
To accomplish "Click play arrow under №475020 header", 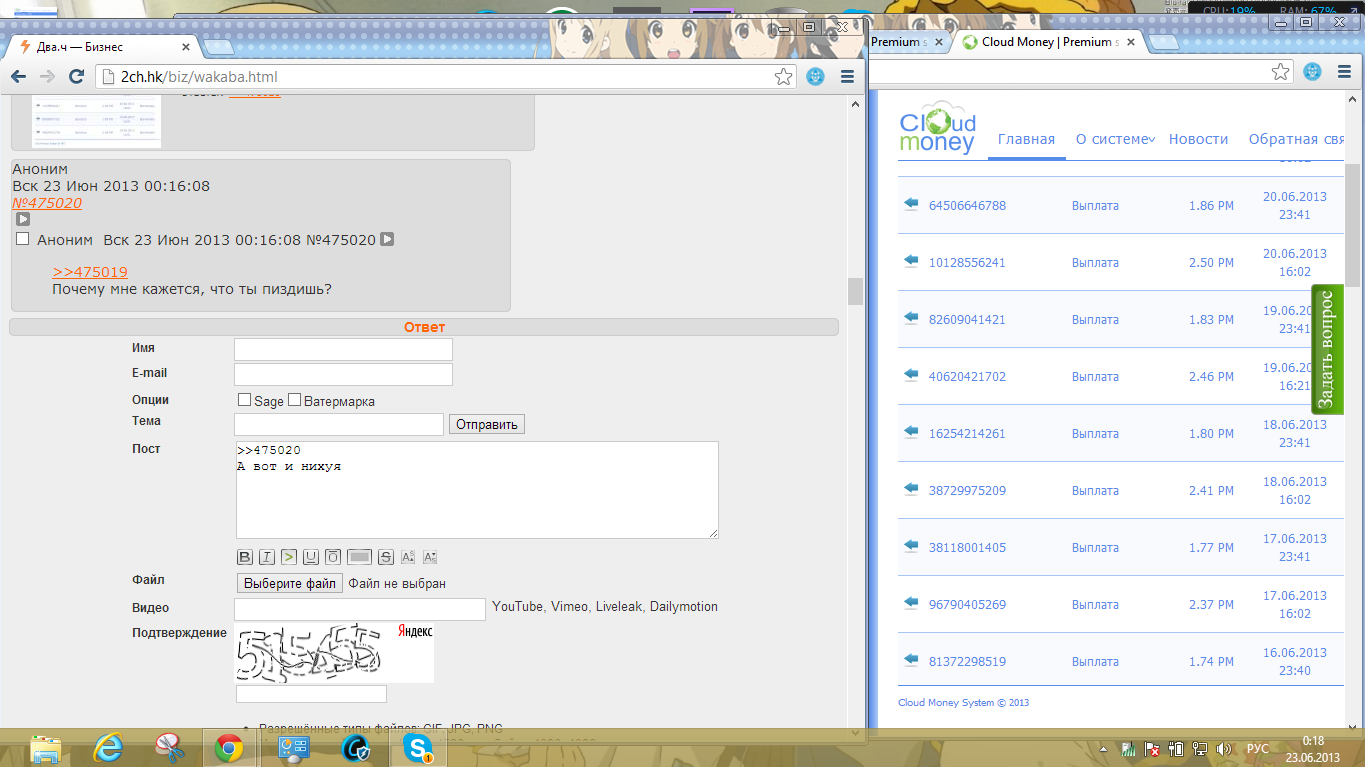I will click(22, 219).
